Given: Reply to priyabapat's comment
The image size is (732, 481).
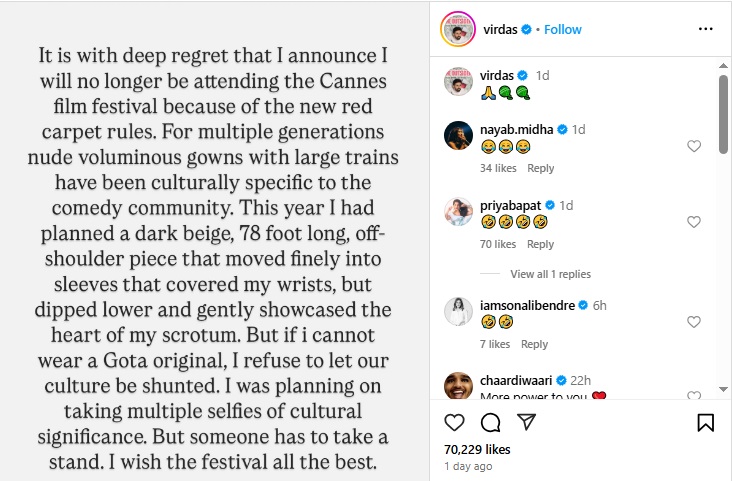Looking at the screenshot, I should (540, 244).
